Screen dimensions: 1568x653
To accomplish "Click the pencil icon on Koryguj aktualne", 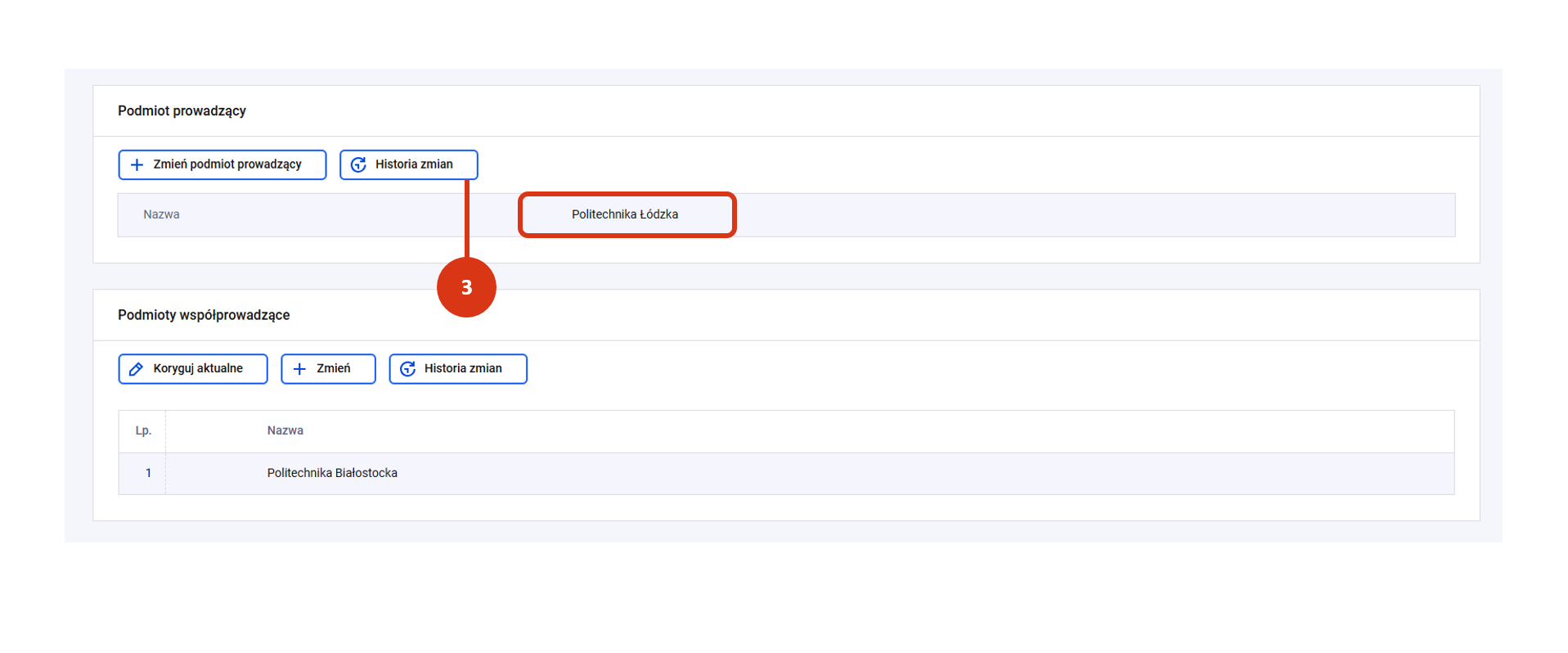I will point(137,369).
